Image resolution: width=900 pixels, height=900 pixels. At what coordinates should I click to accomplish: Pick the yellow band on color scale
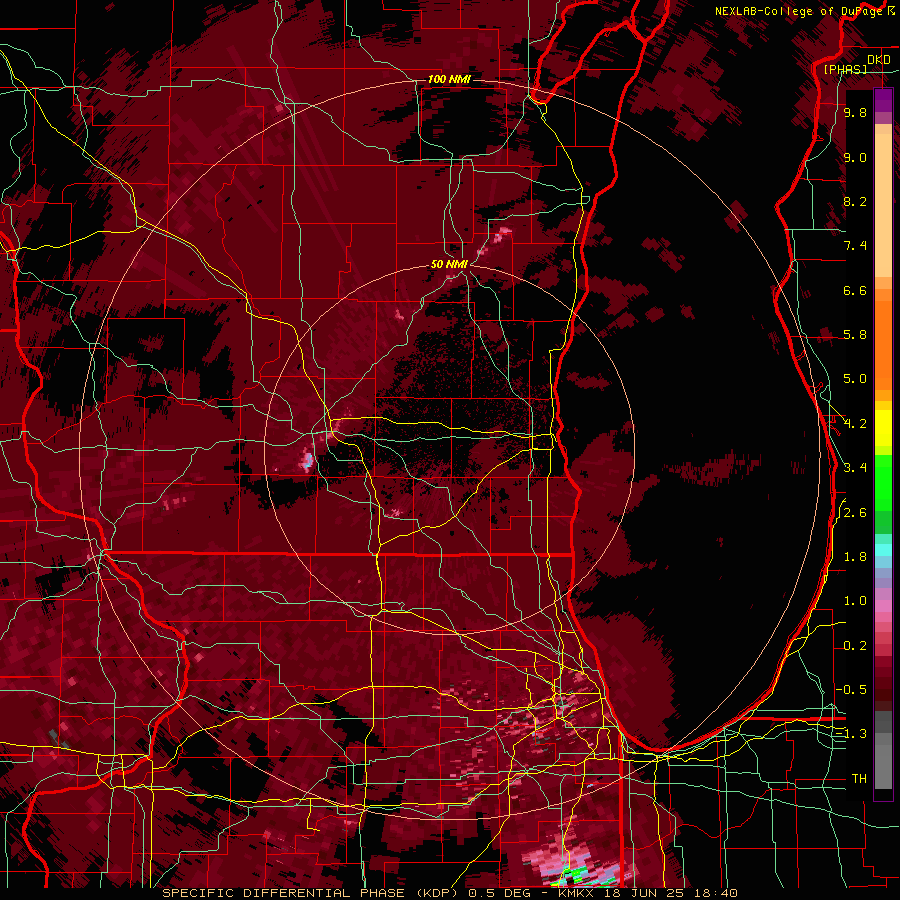pos(883,428)
